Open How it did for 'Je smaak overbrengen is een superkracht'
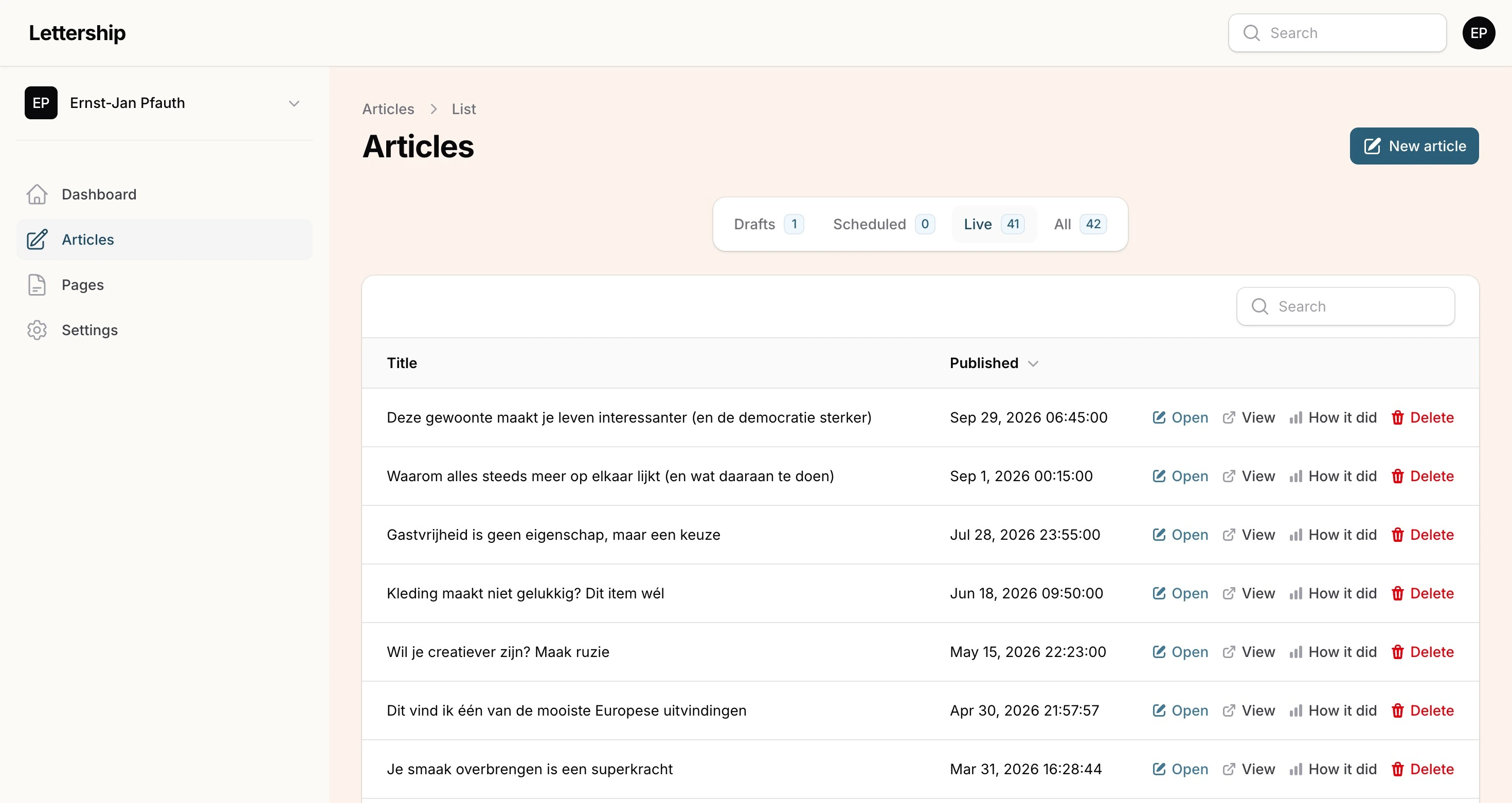Image resolution: width=1512 pixels, height=803 pixels. (x=1333, y=769)
